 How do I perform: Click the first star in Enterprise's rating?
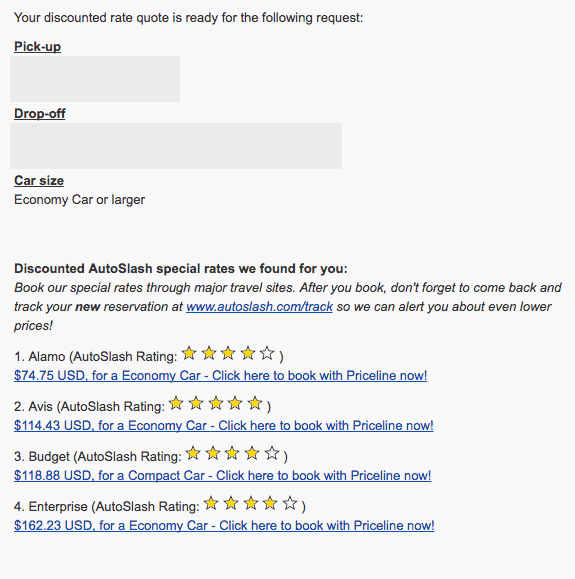click(x=211, y=503)
